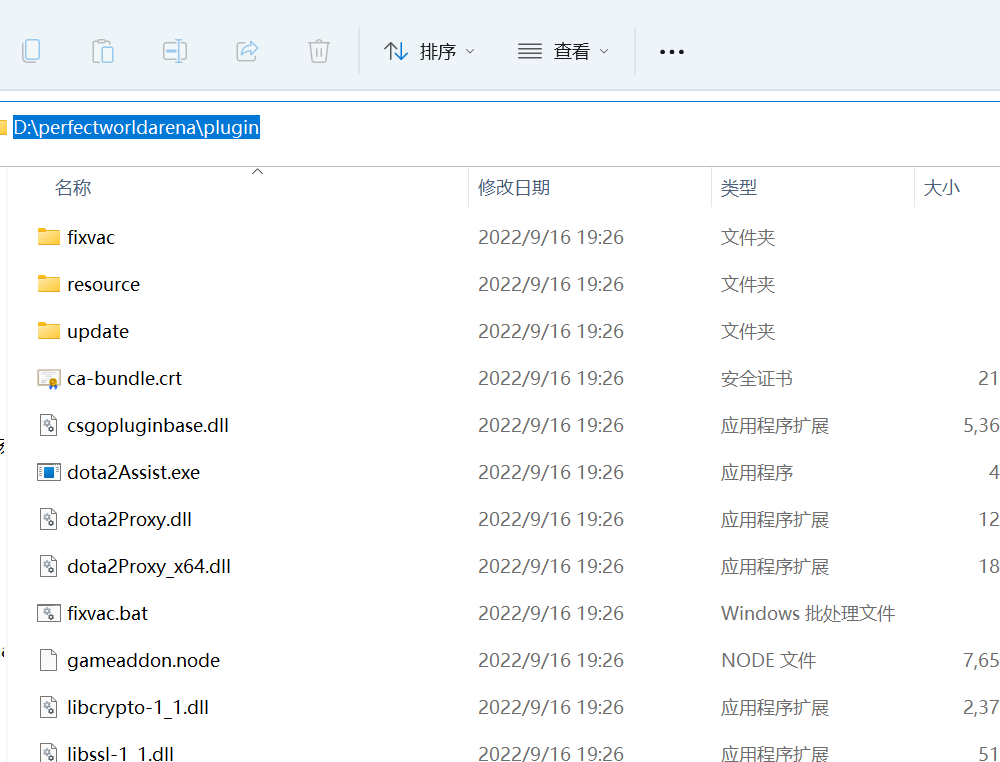Open the 查看 view dropdown
This screenshot has height=762, width=1000.
pyautogui.click(x=562, y=51)
